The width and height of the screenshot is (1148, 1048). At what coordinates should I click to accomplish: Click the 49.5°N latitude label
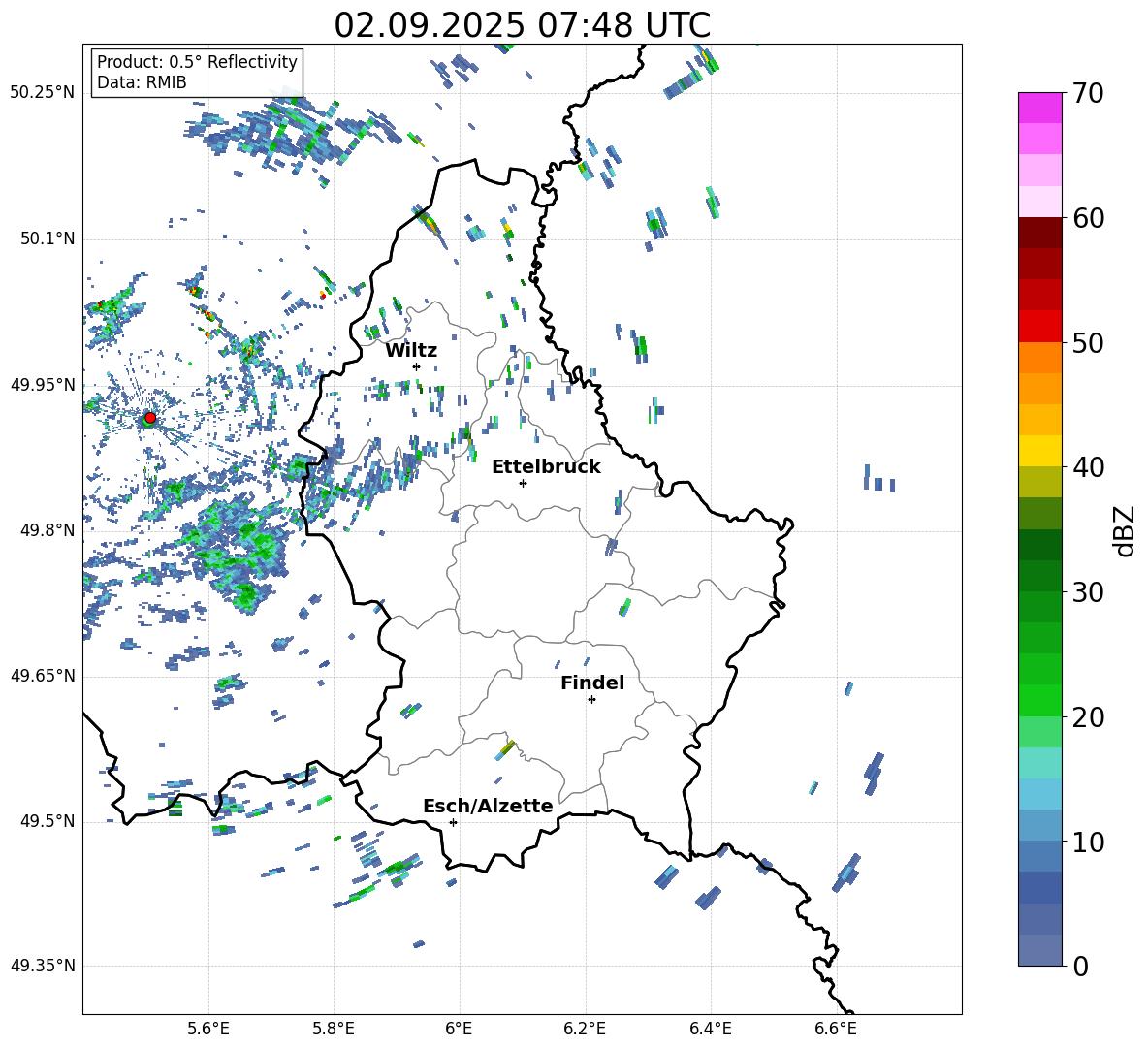click(47, 820)
